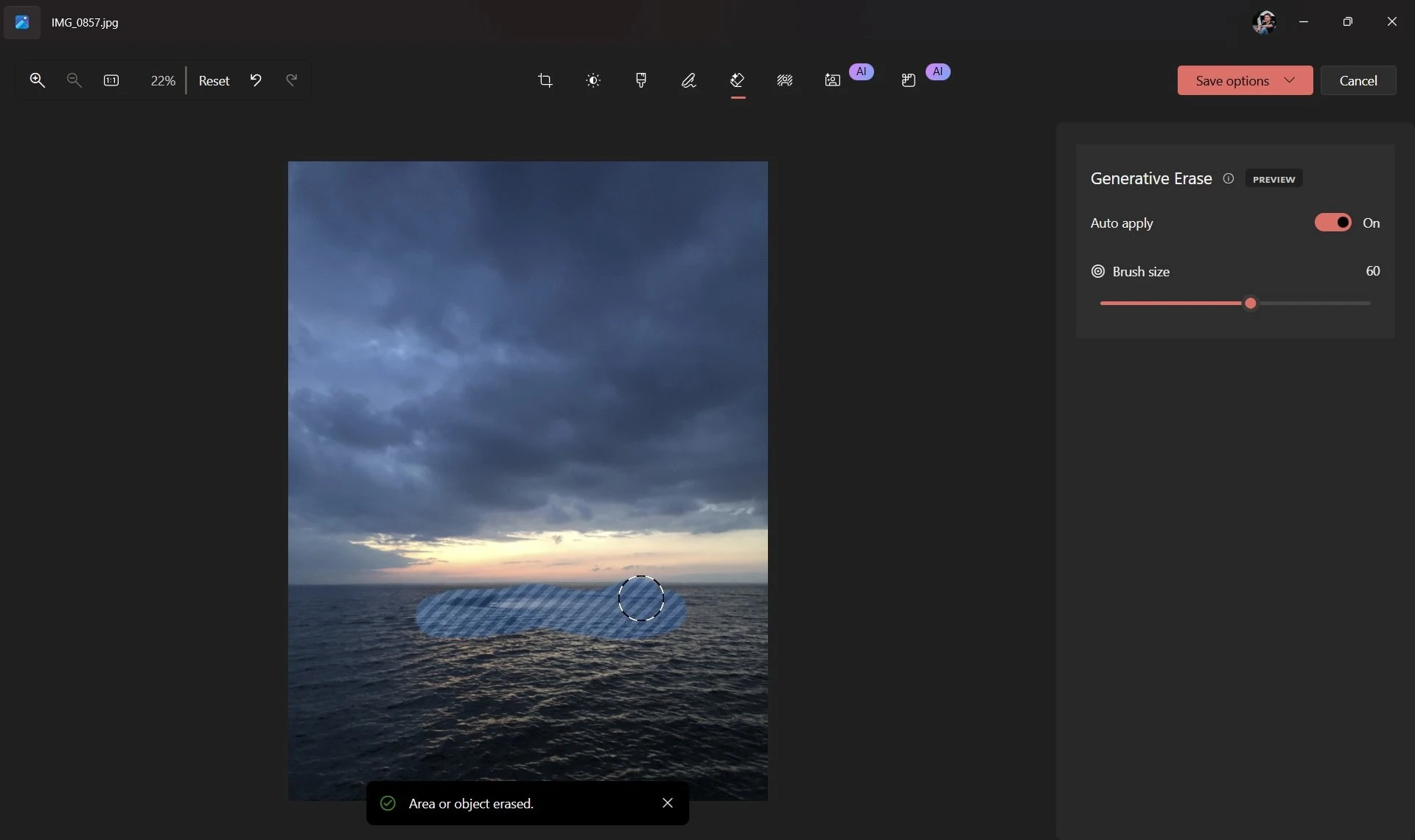Reset all edits with the Reset button
The width and height of the screenshot is (1415, 840).
click(x=214, y=80)
